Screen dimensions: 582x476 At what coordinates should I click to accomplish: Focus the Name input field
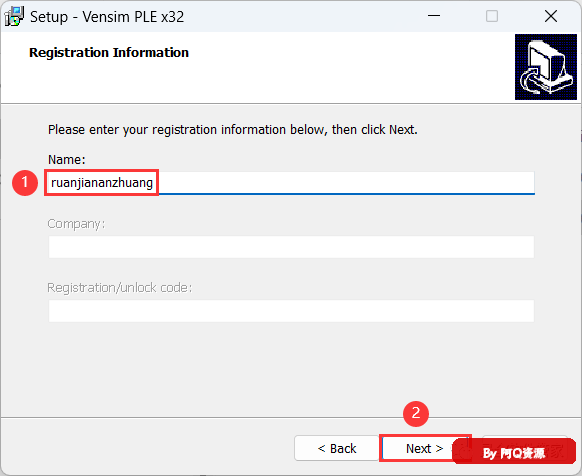point(291,183)
